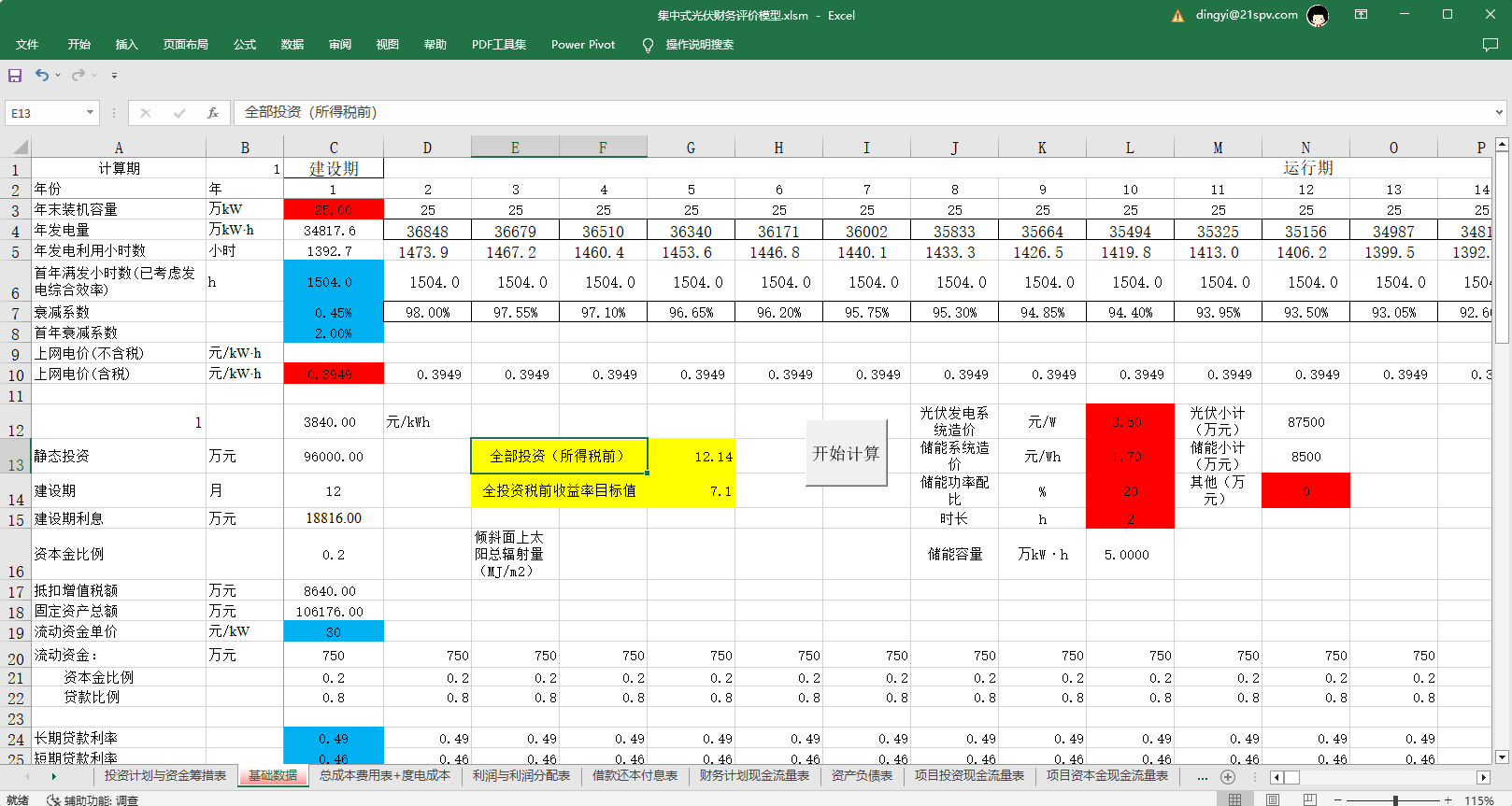This screenshot has height=806, width=1512.
Task: Click the account avatar picture
Action: [1318, 15]
